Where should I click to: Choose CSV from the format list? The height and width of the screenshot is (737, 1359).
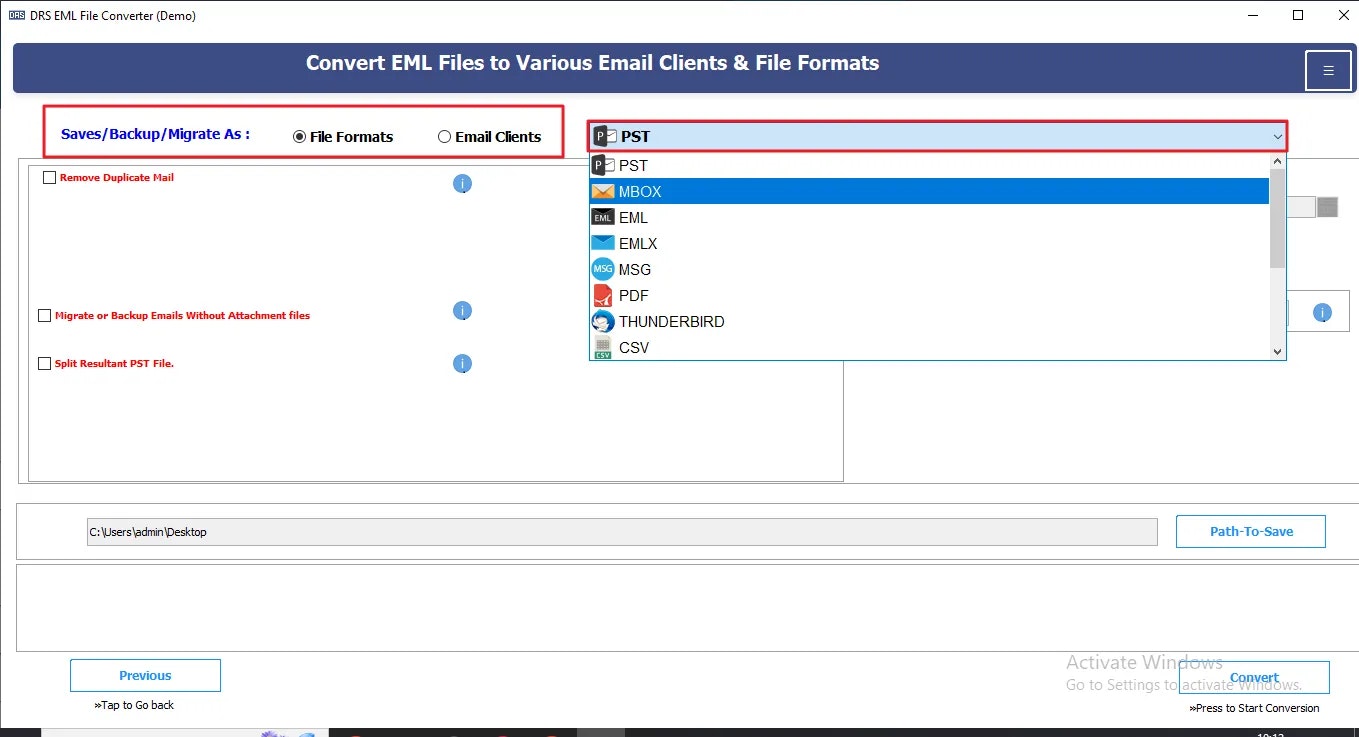(929, 347)
